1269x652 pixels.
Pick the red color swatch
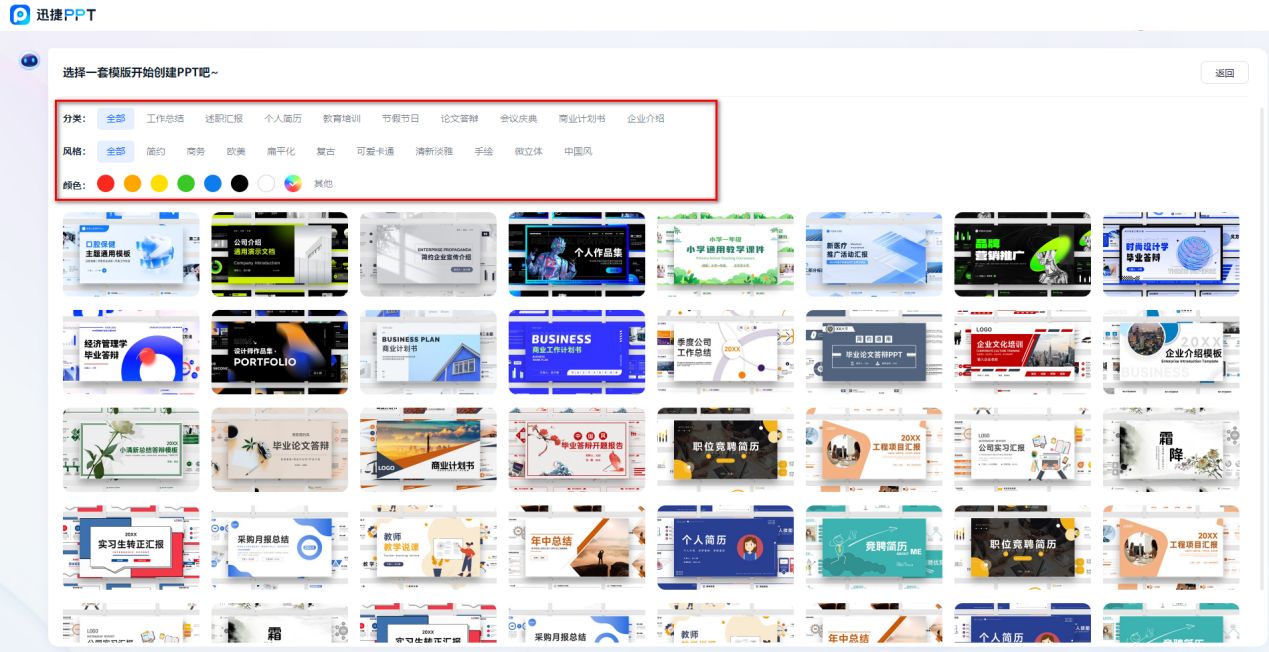point(106,183)
